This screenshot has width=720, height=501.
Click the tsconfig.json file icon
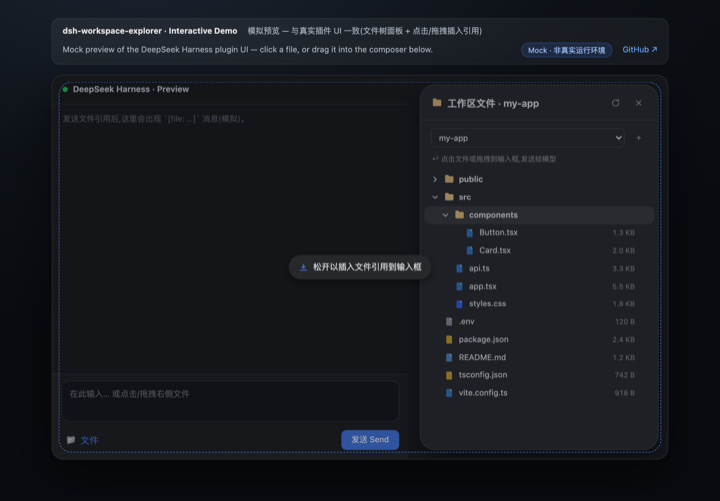pyautogui.click(x=449, y=375)
